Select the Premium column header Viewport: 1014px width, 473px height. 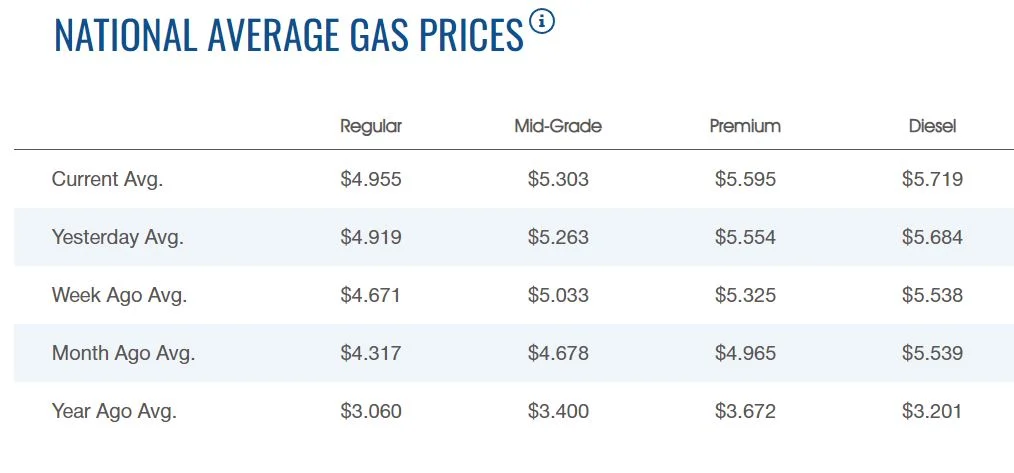(745, 126)
